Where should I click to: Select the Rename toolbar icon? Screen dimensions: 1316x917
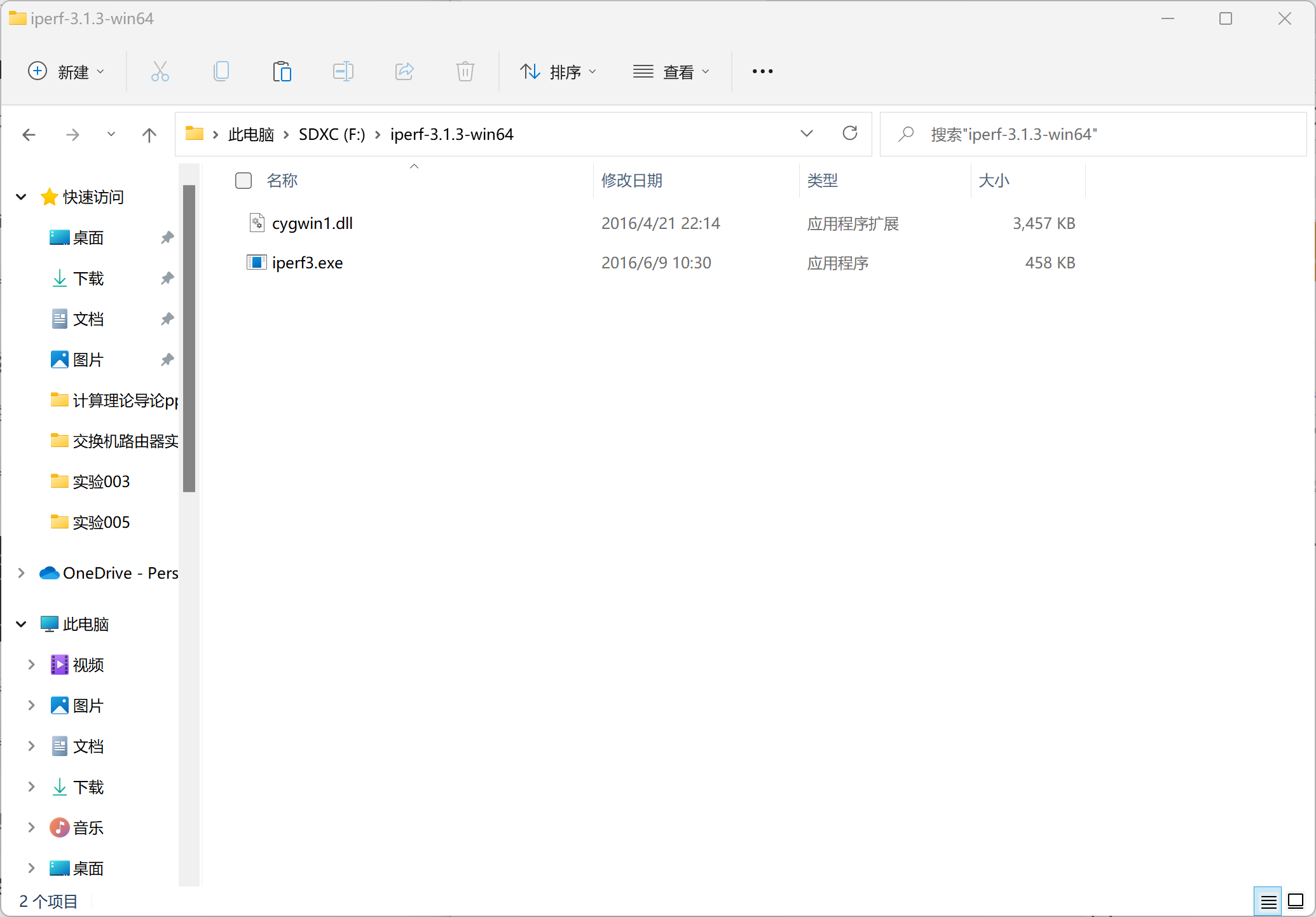click(x=343, y=71)
